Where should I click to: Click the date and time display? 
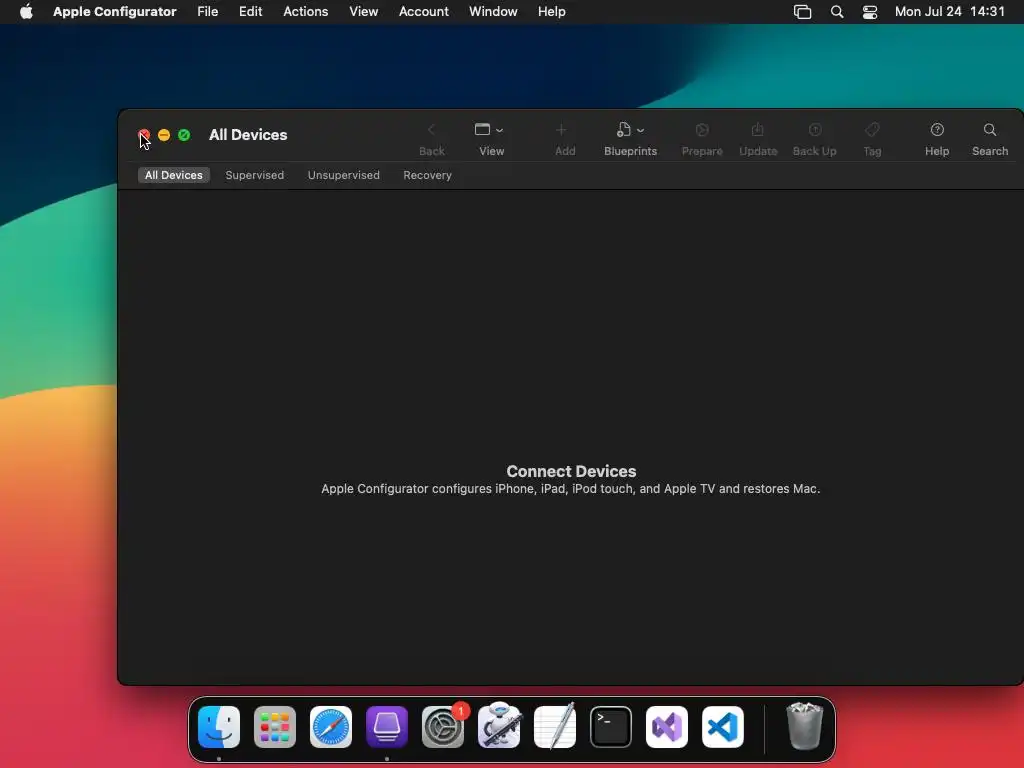pos(950,12)
